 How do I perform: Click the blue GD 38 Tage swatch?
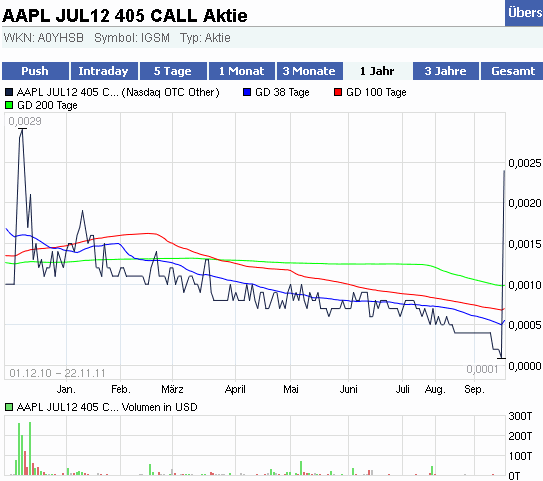(x=247, y=92)
